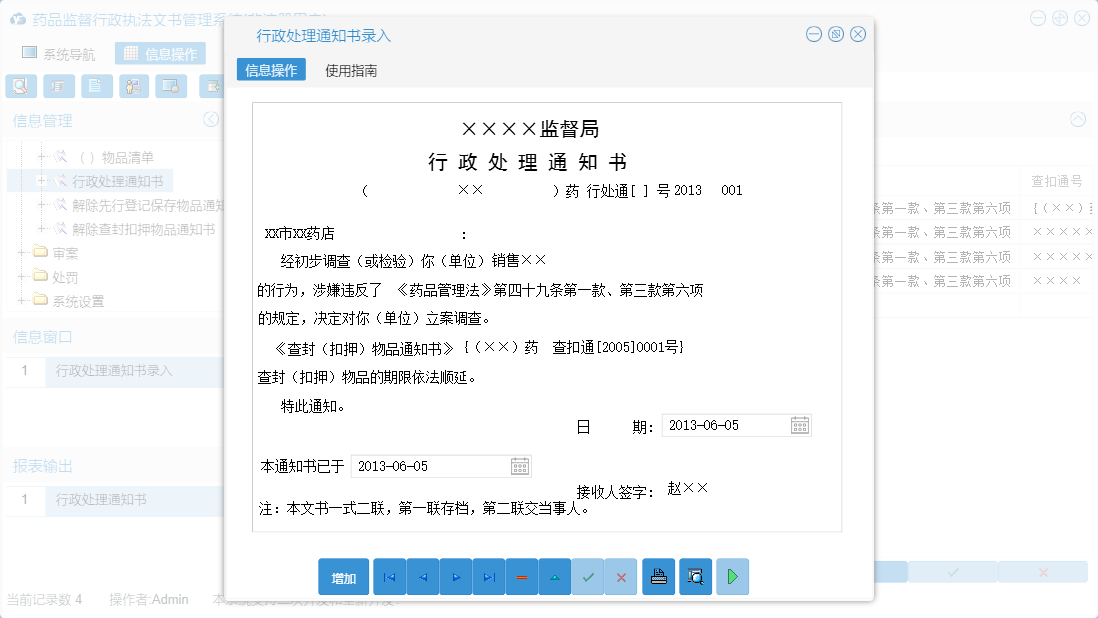Select the magnifier search icon in the top toolbar

pos(21,86)
